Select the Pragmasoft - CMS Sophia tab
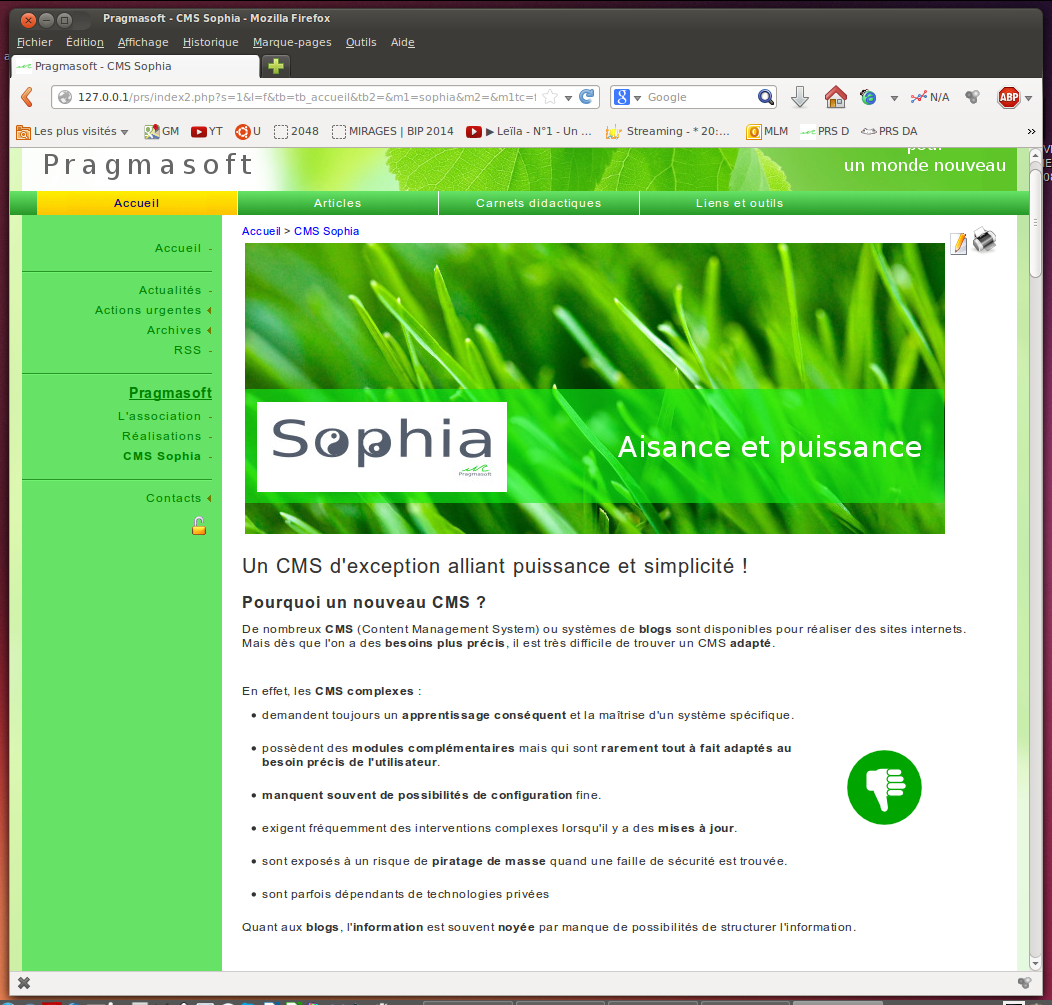 pyautogui.click(x=136, y=66)
